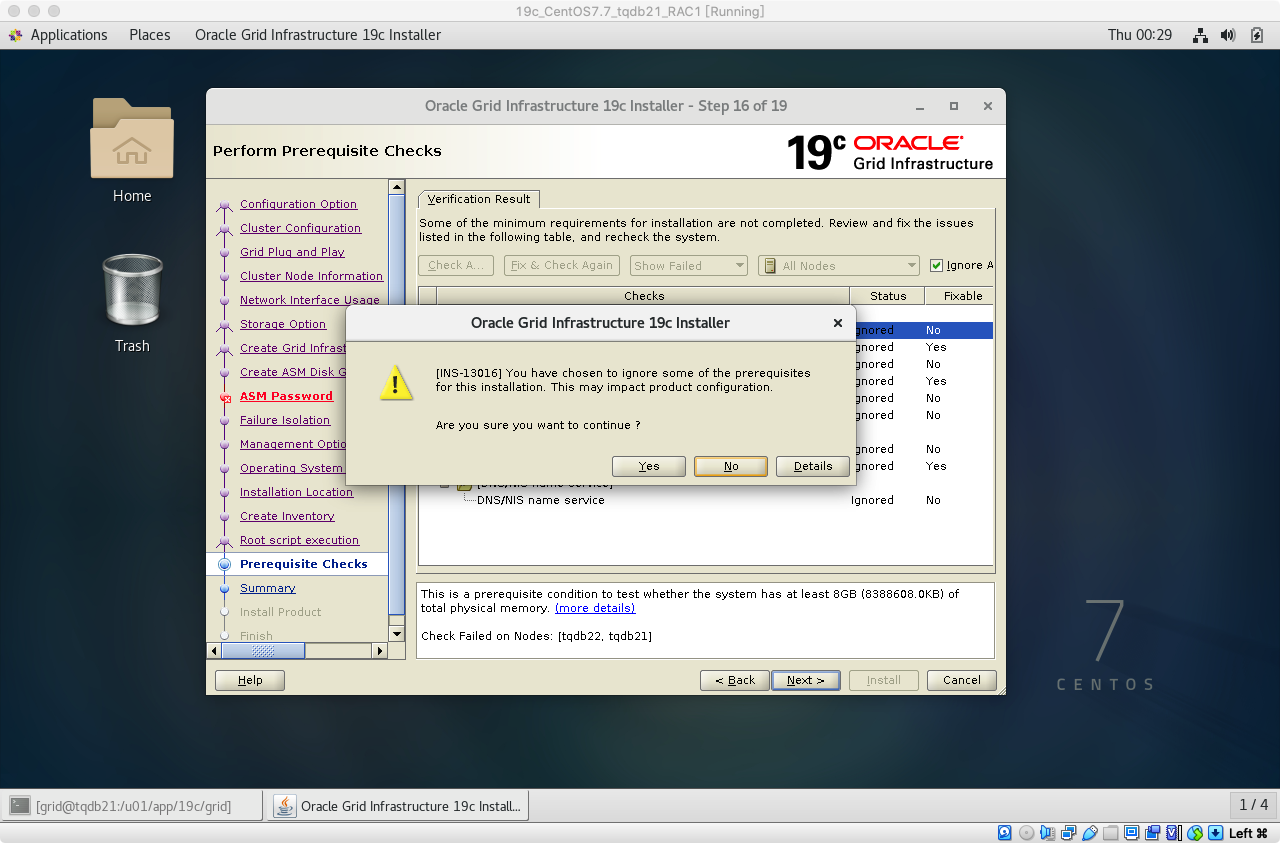Open the Oracle Grid Infrastructure 19c Installer app menu
Viewport: 1280px width, 843px height.
pyautogui.click(x=318, y=35)
